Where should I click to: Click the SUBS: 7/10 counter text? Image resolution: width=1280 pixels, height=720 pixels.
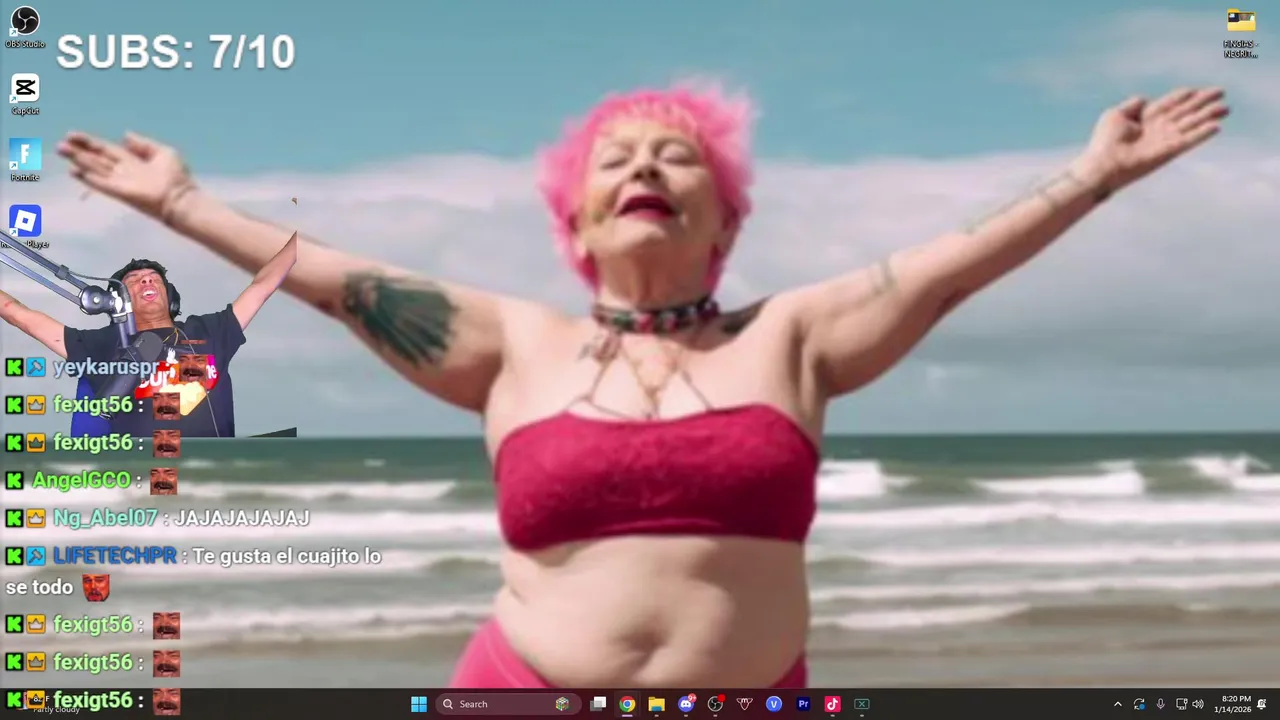coord(175,52)
